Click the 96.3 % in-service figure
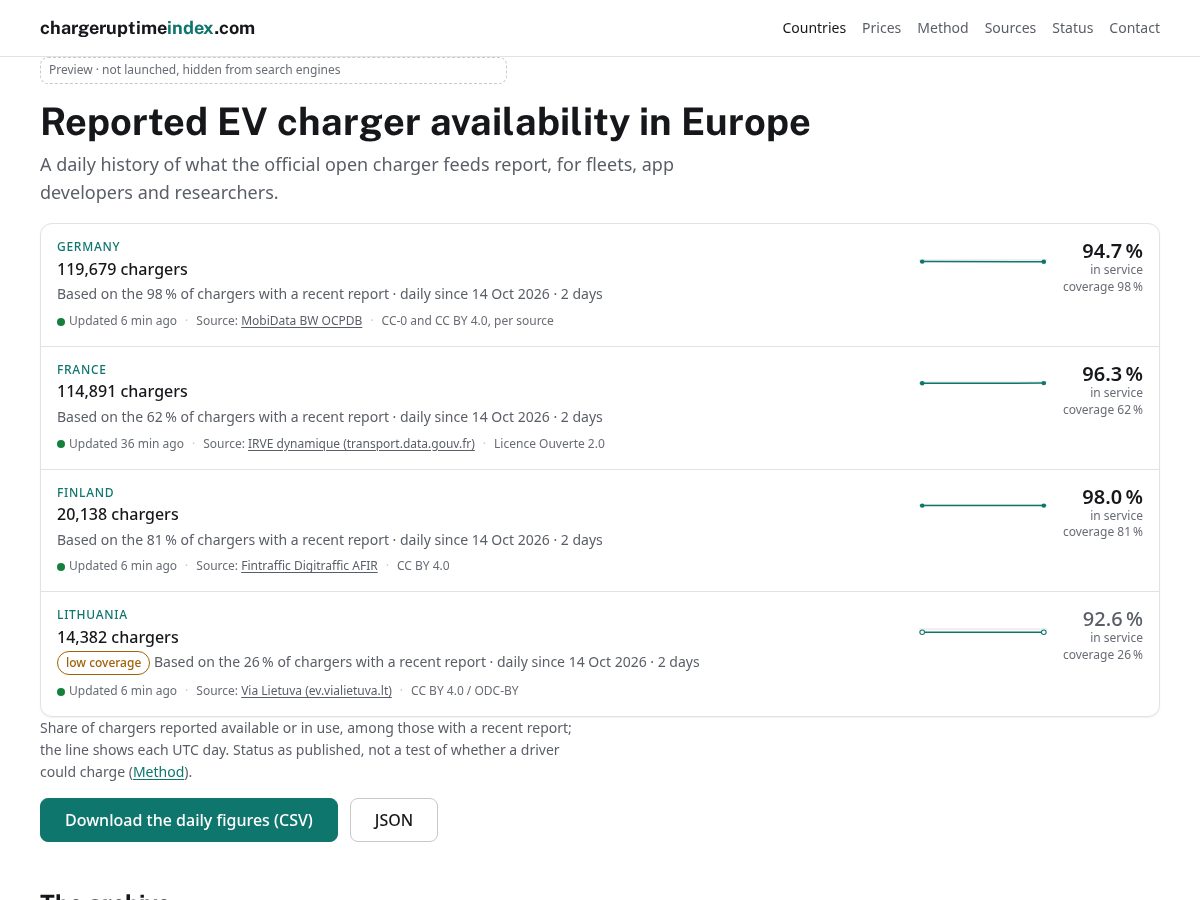1200x900 pixels. [x=1112, y=374]
